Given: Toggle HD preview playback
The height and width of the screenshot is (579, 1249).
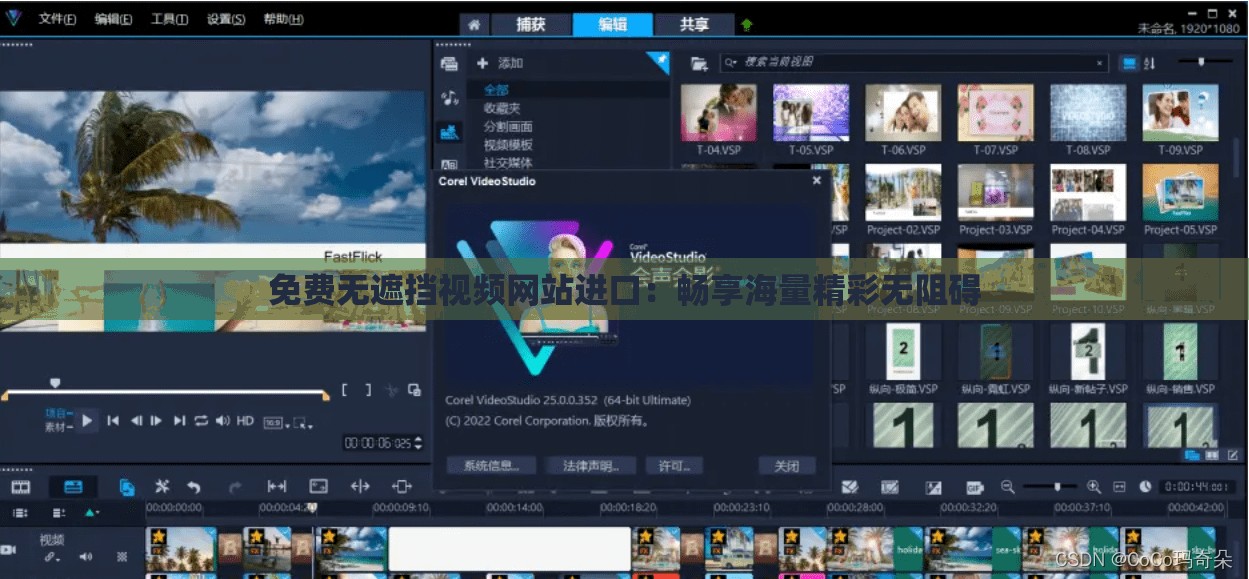Looking at the screenshot, I should (246, 421).
